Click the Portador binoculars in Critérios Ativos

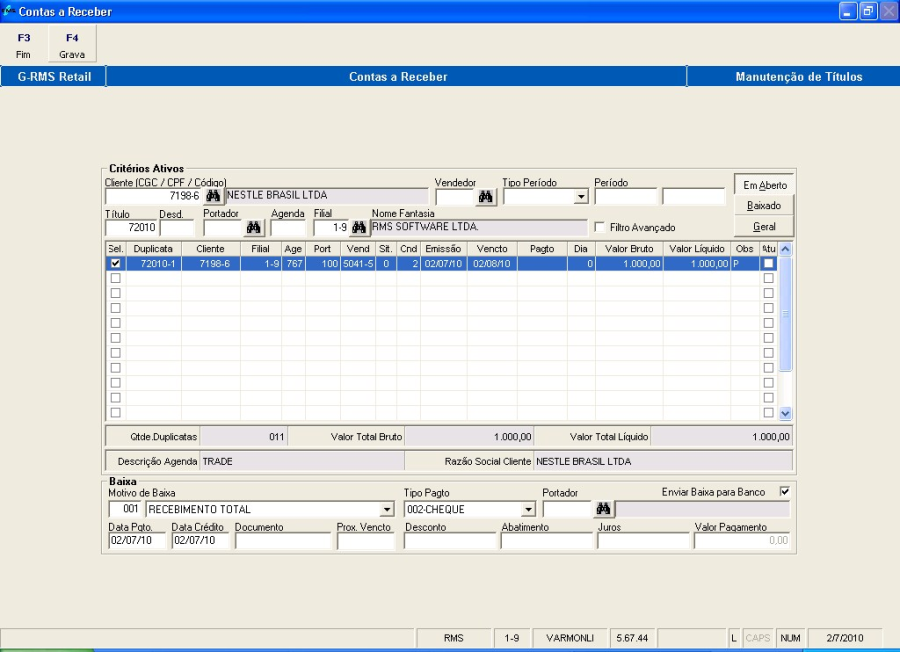254,228
